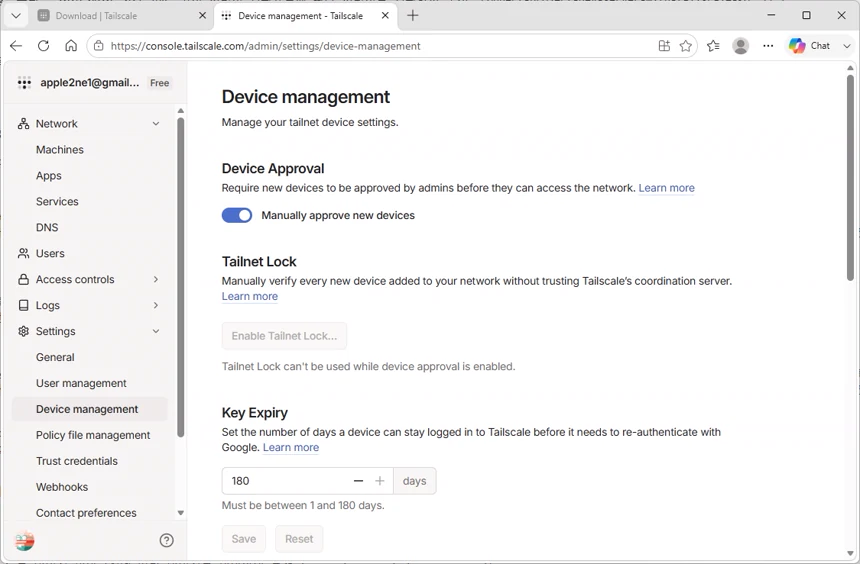Viewport: 860px width, 564px height.
Task: Open the user avatar at sidebar bottom
Action: pos(24,540)
